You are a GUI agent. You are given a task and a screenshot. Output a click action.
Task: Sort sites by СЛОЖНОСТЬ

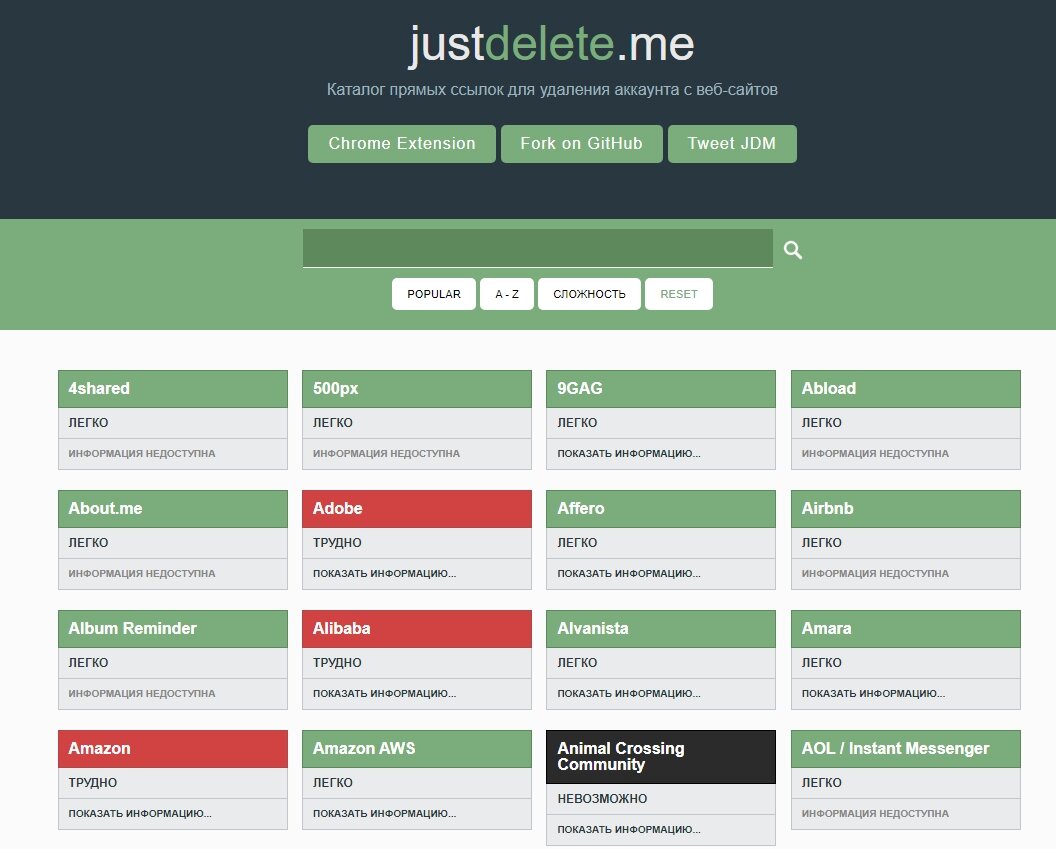(589, 294)
